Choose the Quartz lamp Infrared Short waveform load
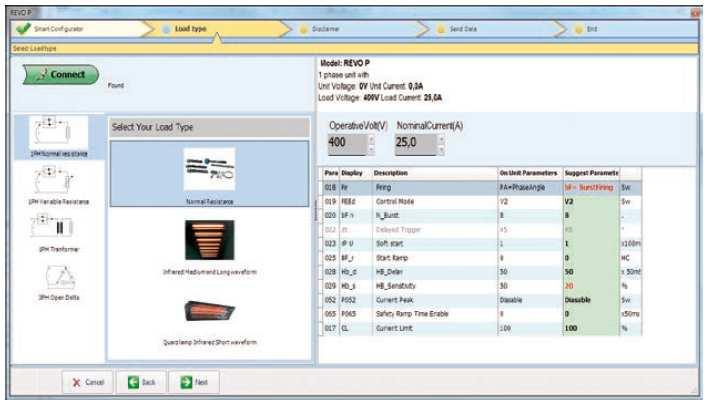The width and height of the screenshot is (708, 405). (210, 321)
